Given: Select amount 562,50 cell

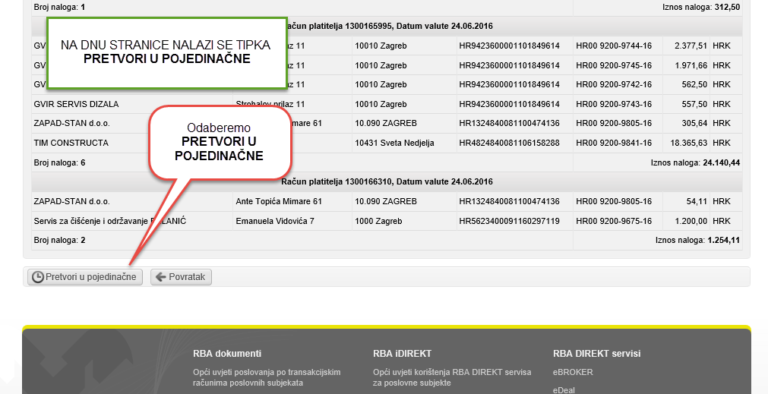Looking at the screenshot, I should click(695, 84).
